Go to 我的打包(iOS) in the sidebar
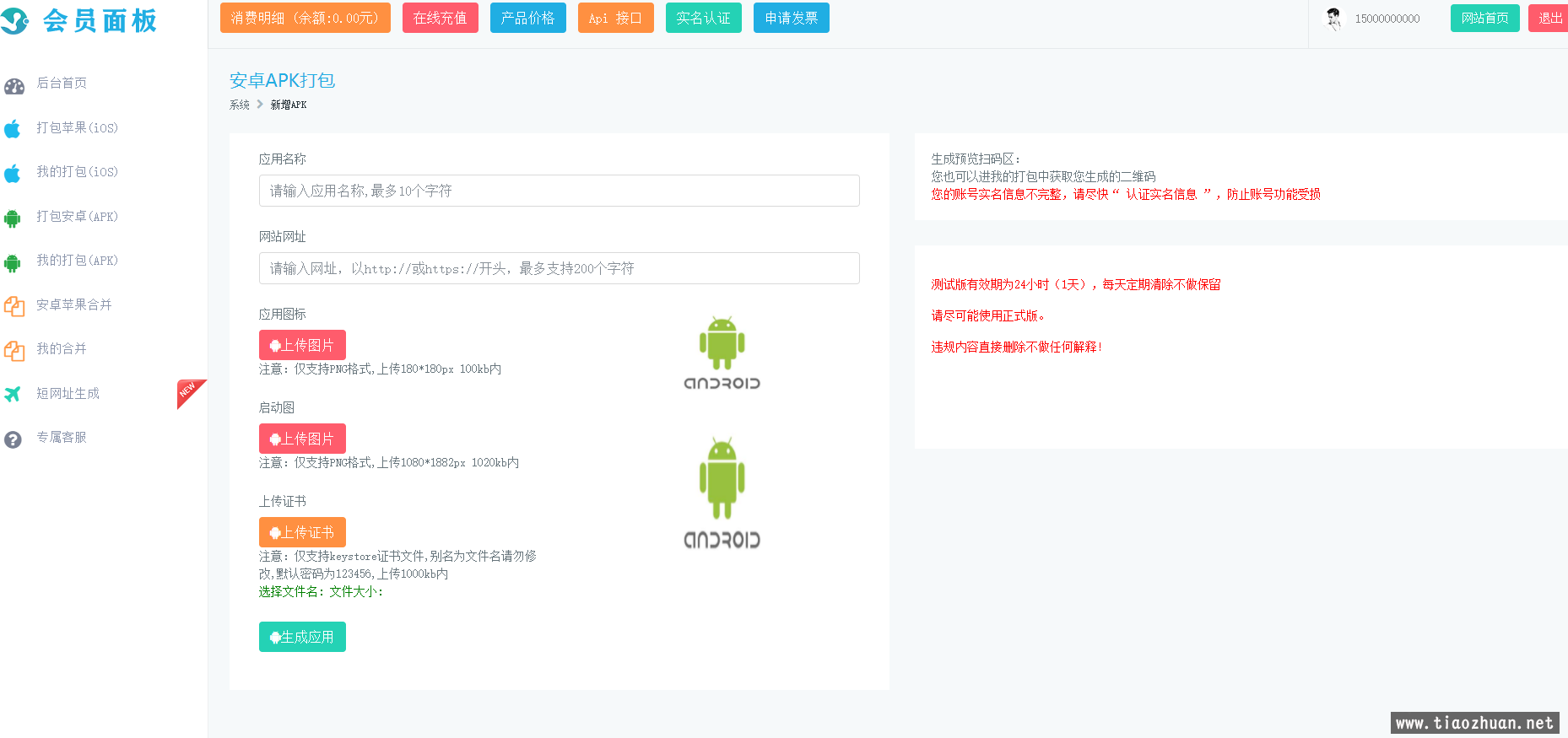The width and height of the screenshot is (1568, 738). coord(77,171)
